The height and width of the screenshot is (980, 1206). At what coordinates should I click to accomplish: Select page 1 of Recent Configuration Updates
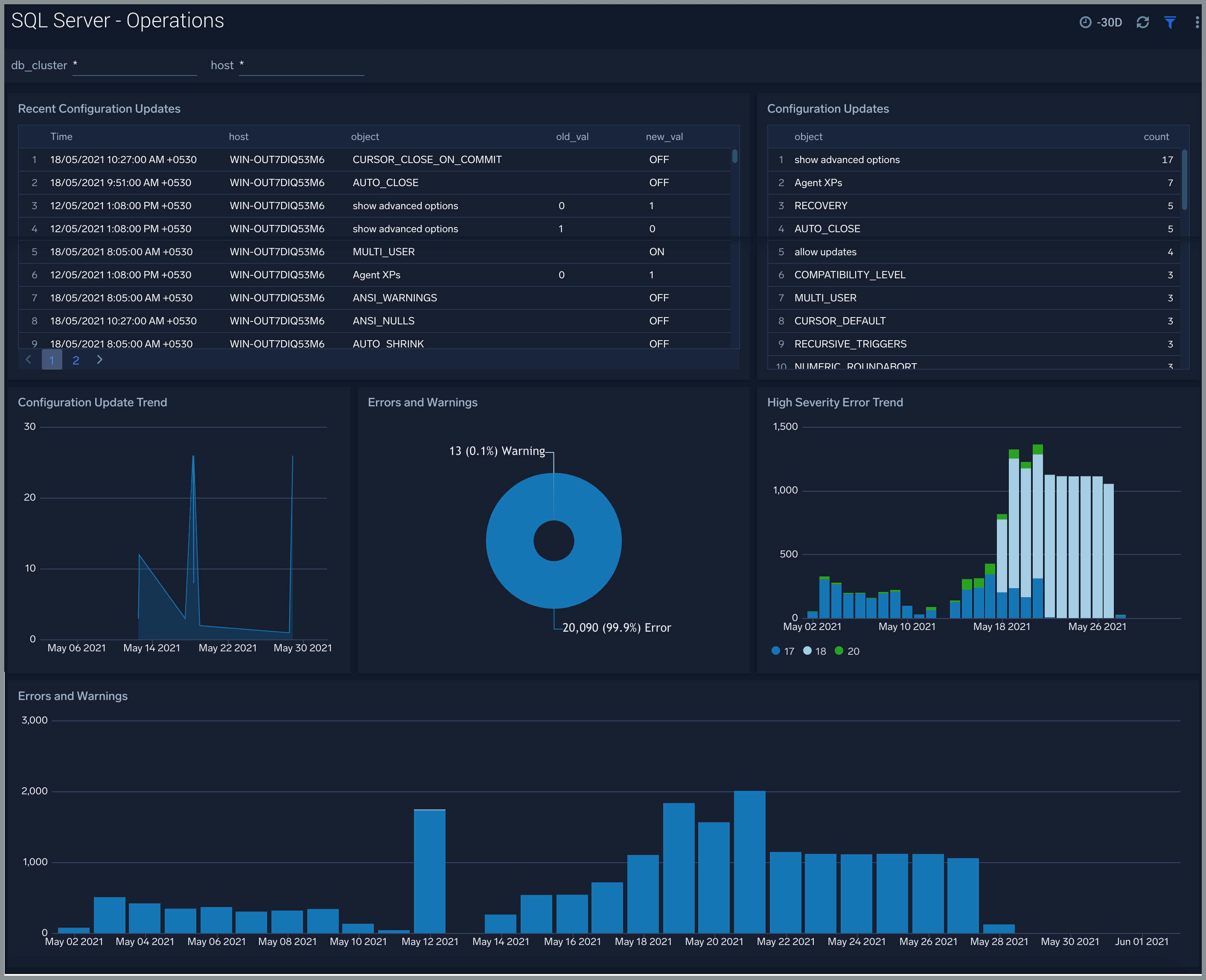pyautogui.click(x=52, y=359)
